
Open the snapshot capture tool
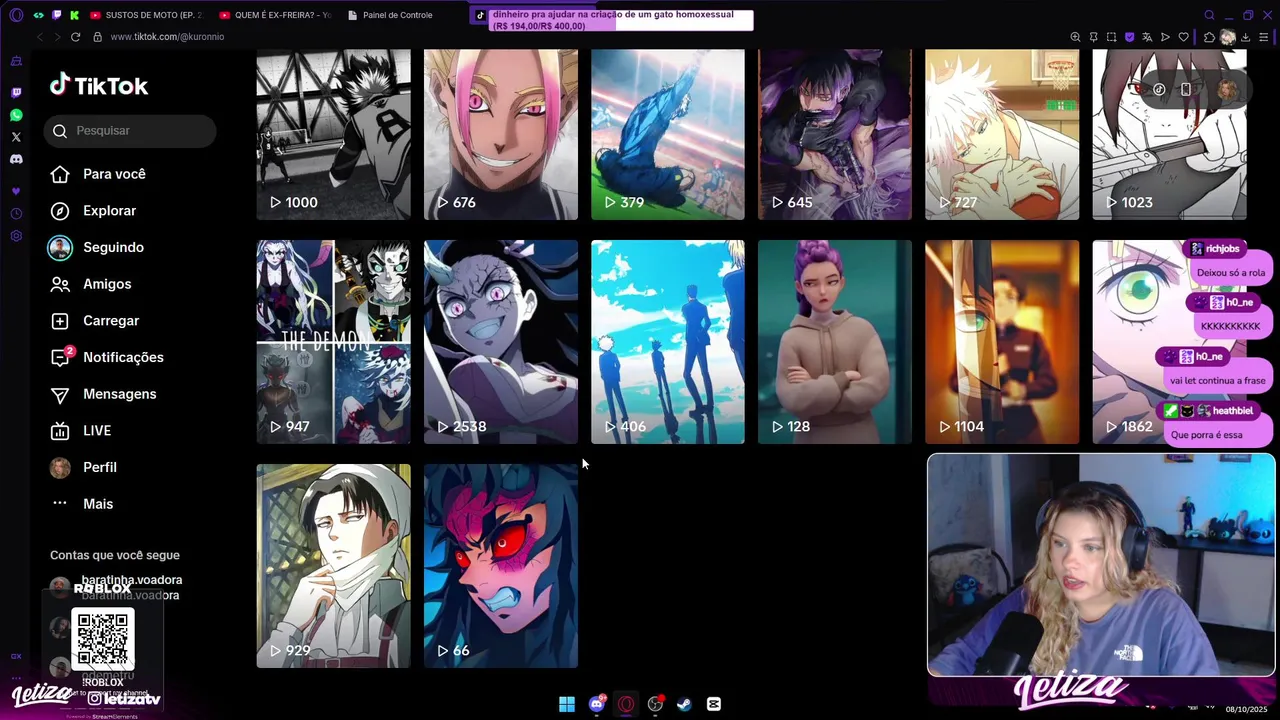click(1111, 37)
